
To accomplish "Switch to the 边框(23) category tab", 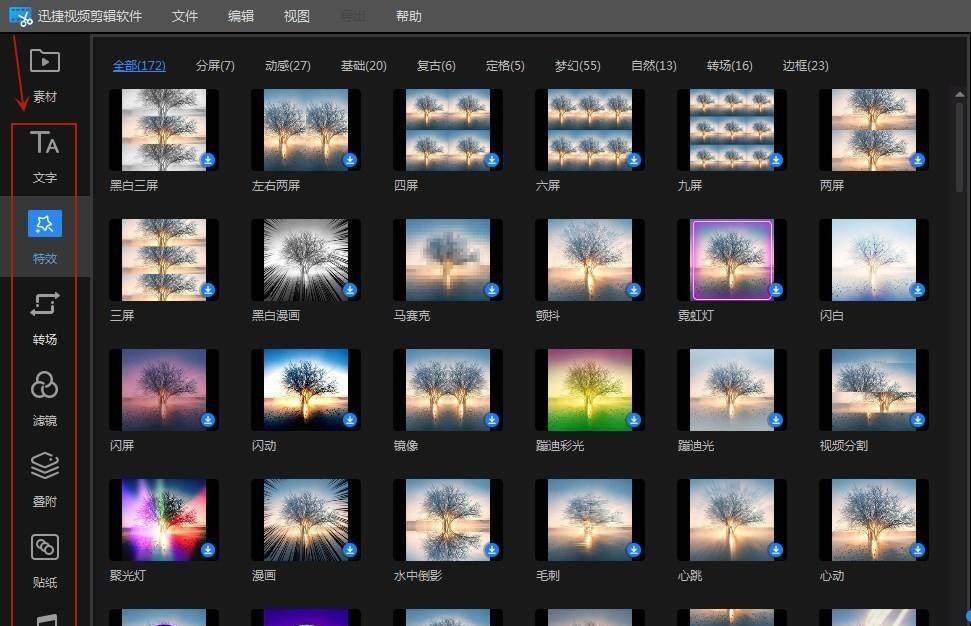I will (806, 66).
